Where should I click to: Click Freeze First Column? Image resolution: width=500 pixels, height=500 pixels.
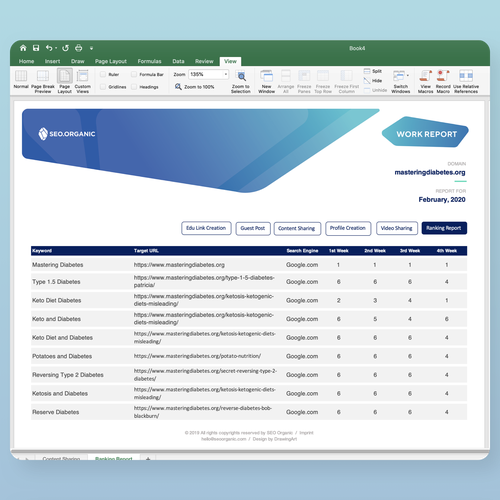347,81
